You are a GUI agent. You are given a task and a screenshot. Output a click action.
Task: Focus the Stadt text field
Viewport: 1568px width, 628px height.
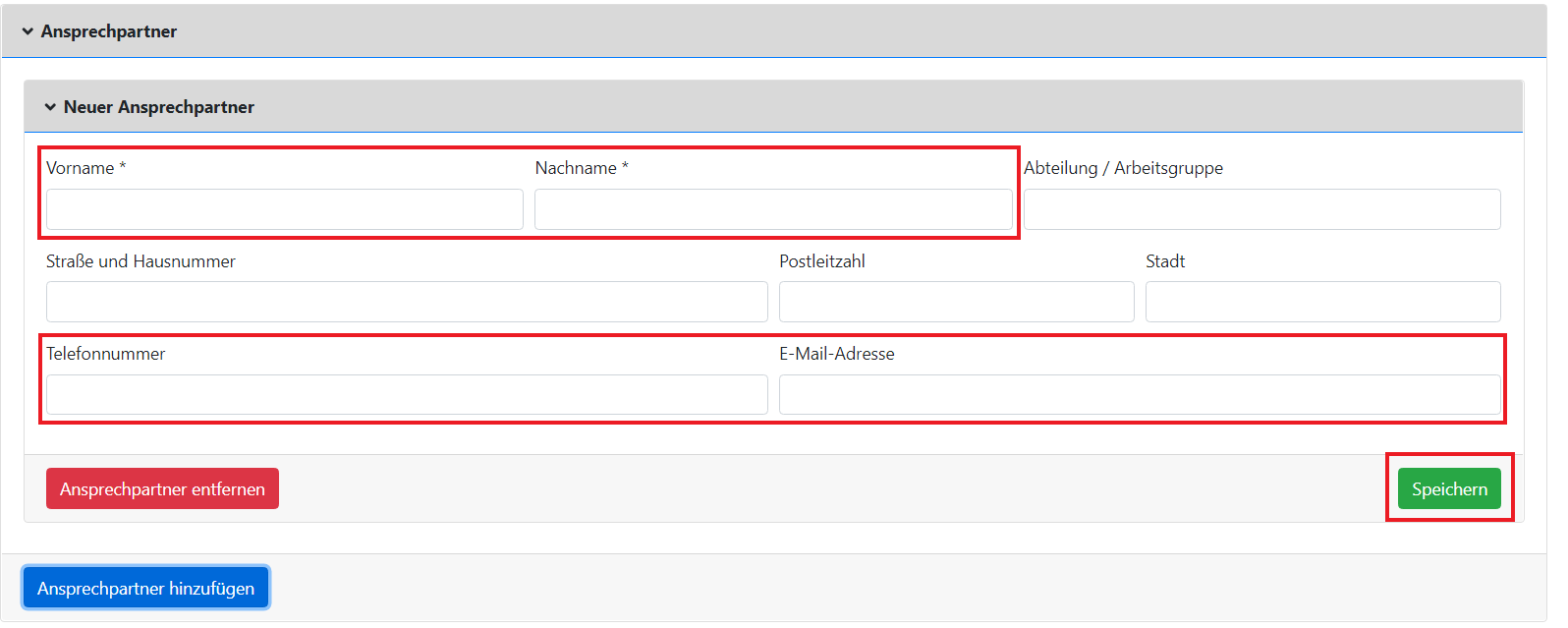pos(1322,302)
